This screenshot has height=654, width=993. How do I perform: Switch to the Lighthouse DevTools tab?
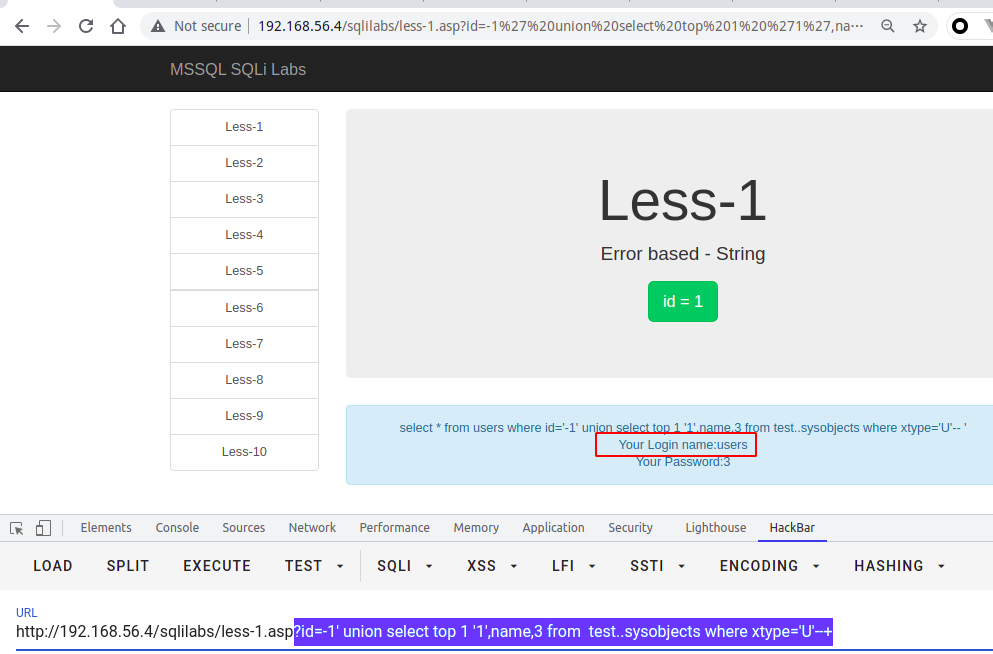(x=716, y=528)
